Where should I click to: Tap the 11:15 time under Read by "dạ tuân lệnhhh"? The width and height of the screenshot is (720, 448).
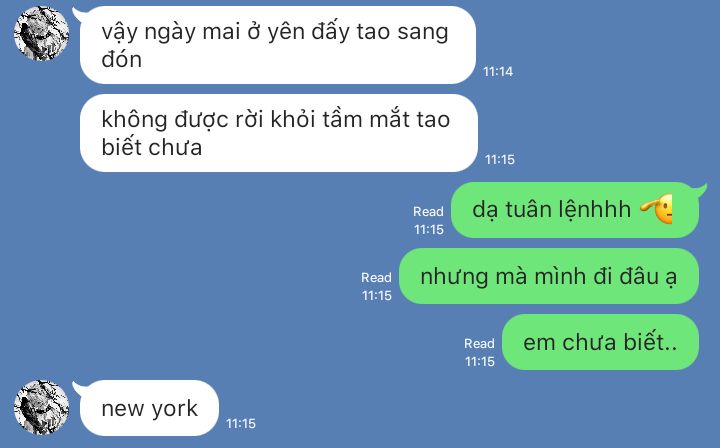[429, 230]
